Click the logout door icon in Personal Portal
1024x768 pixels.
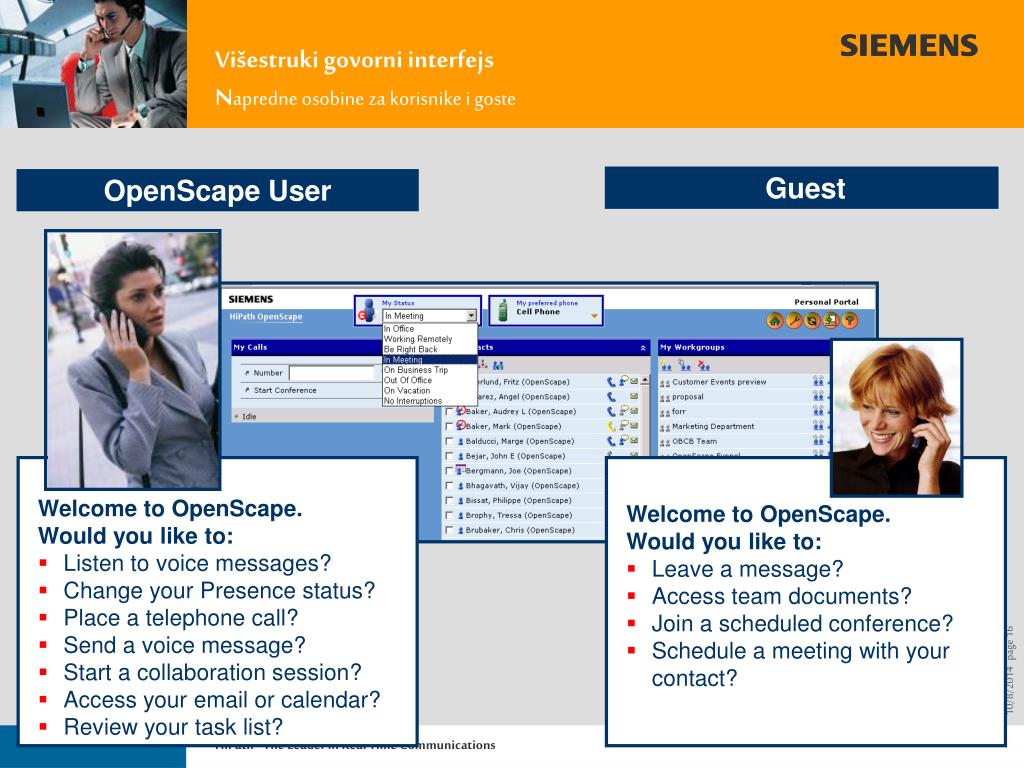click(831, 320)
